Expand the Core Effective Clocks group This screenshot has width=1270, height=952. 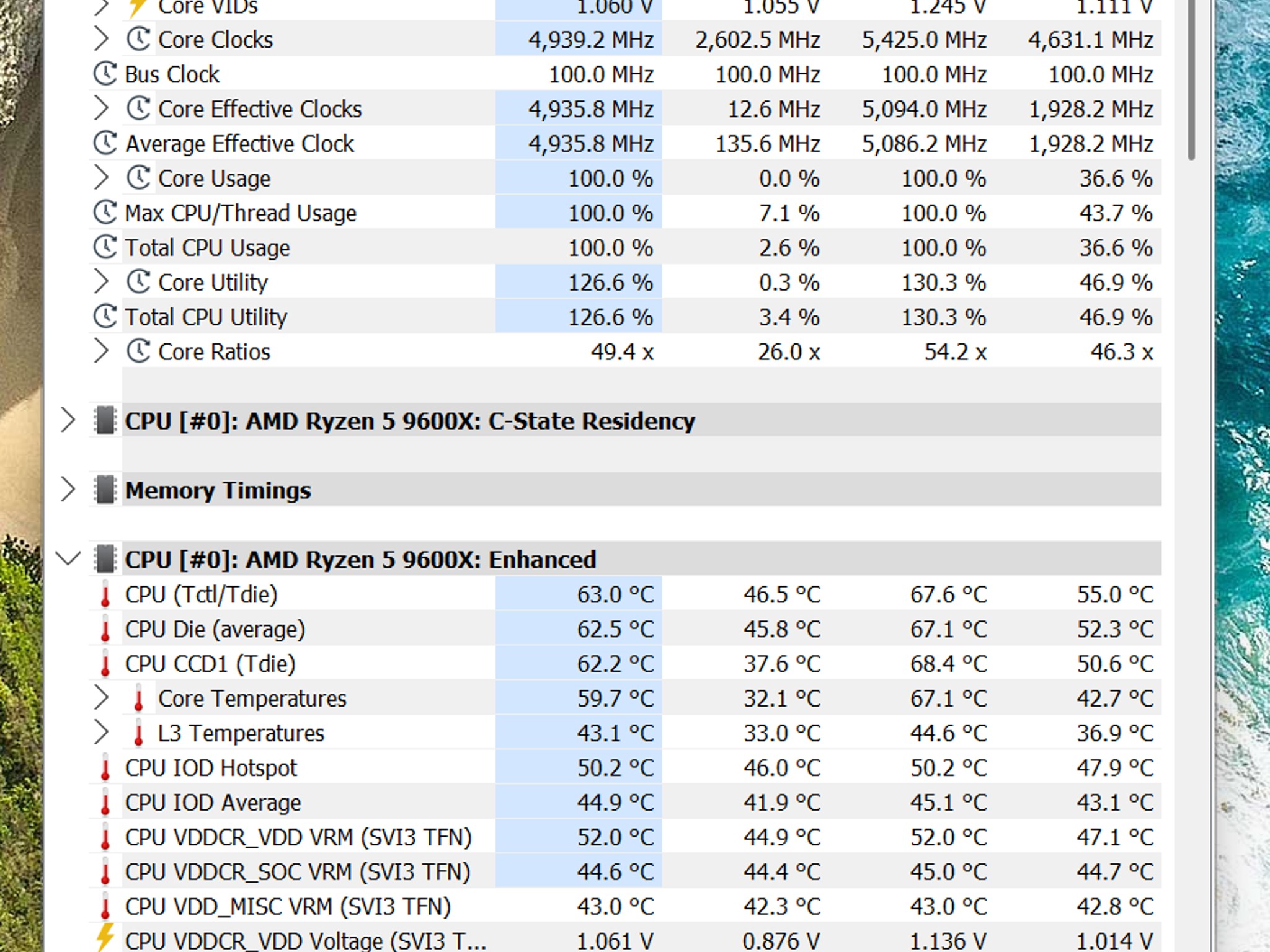(100, 108)
